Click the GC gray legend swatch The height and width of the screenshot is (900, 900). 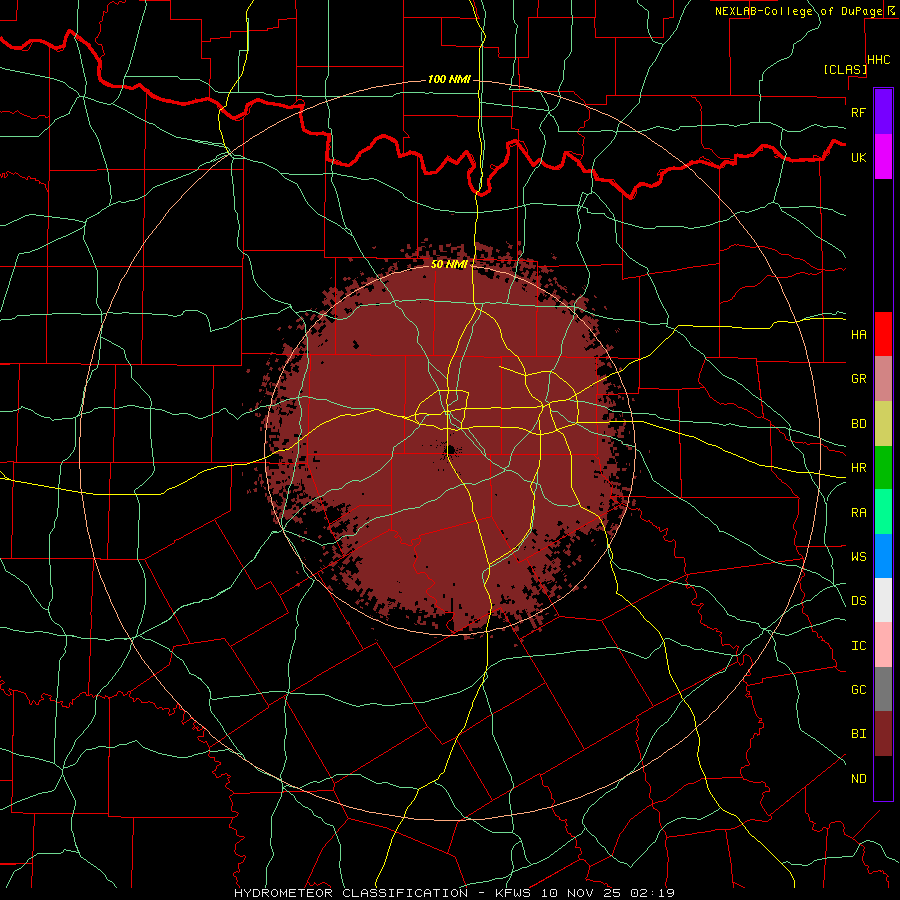[883, 689]
